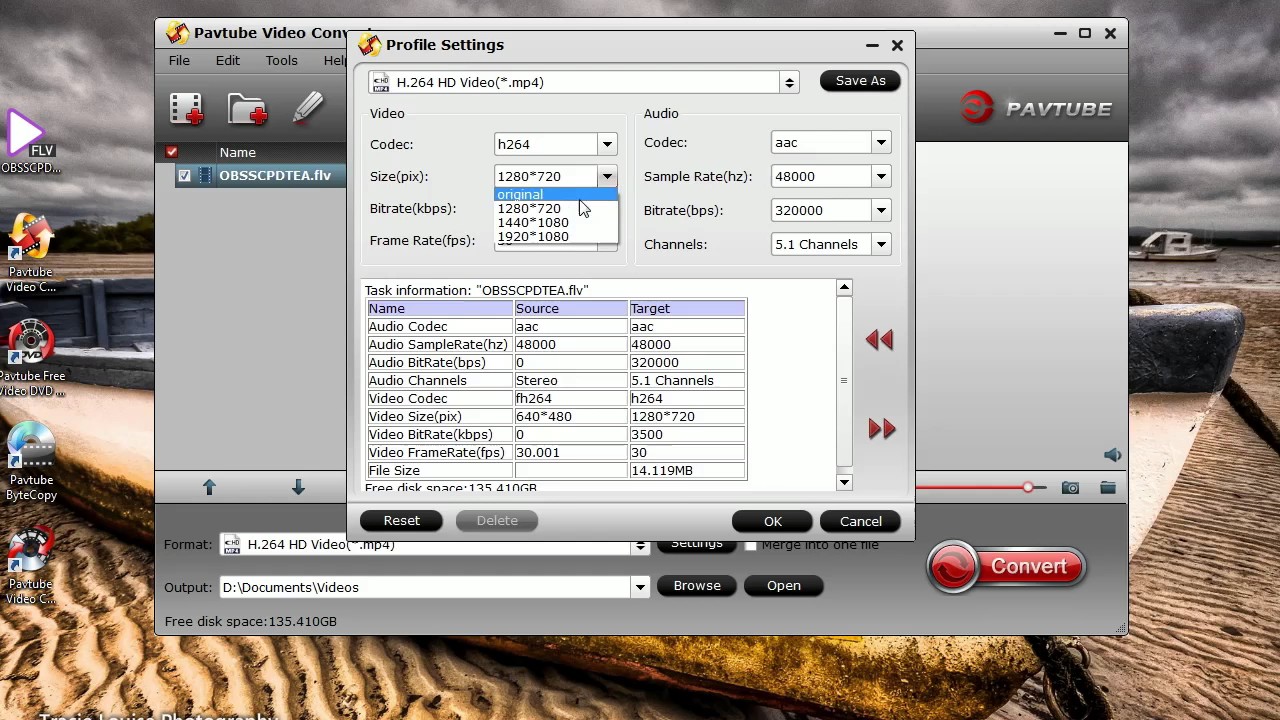
Task: Select 1280*720 in size list
Action: click(x=556, y=209)
